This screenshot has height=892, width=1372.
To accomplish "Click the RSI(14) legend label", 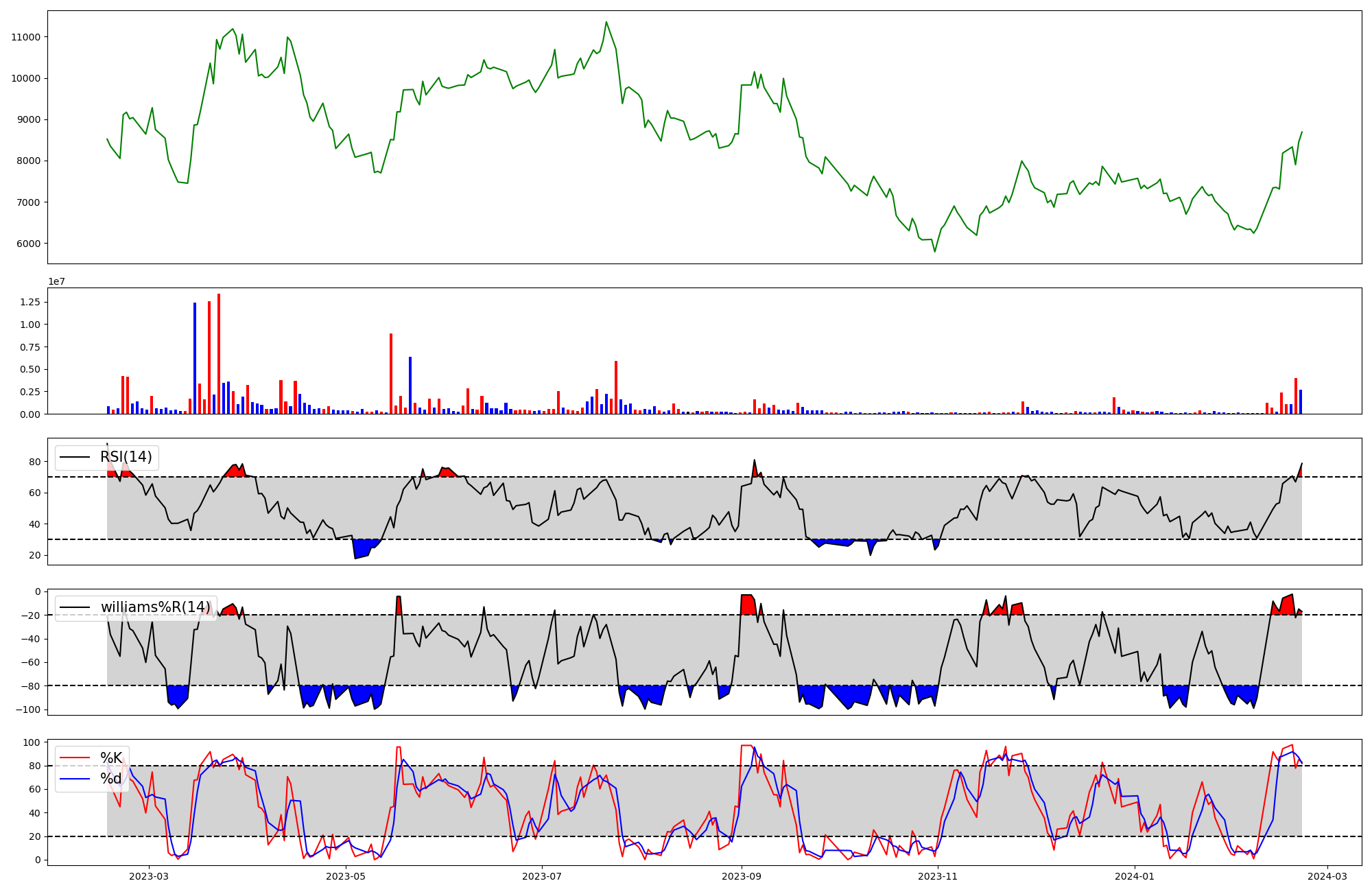I will (126, 457).
